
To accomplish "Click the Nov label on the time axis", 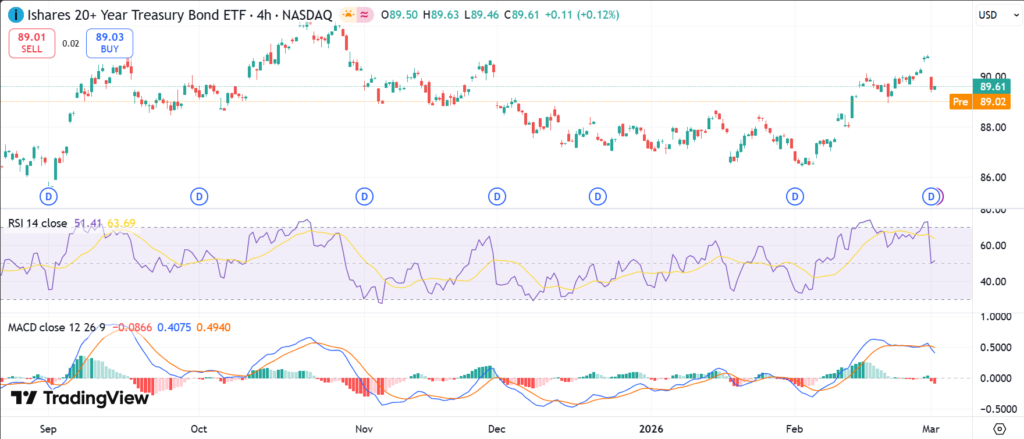I will pos(364,429).
